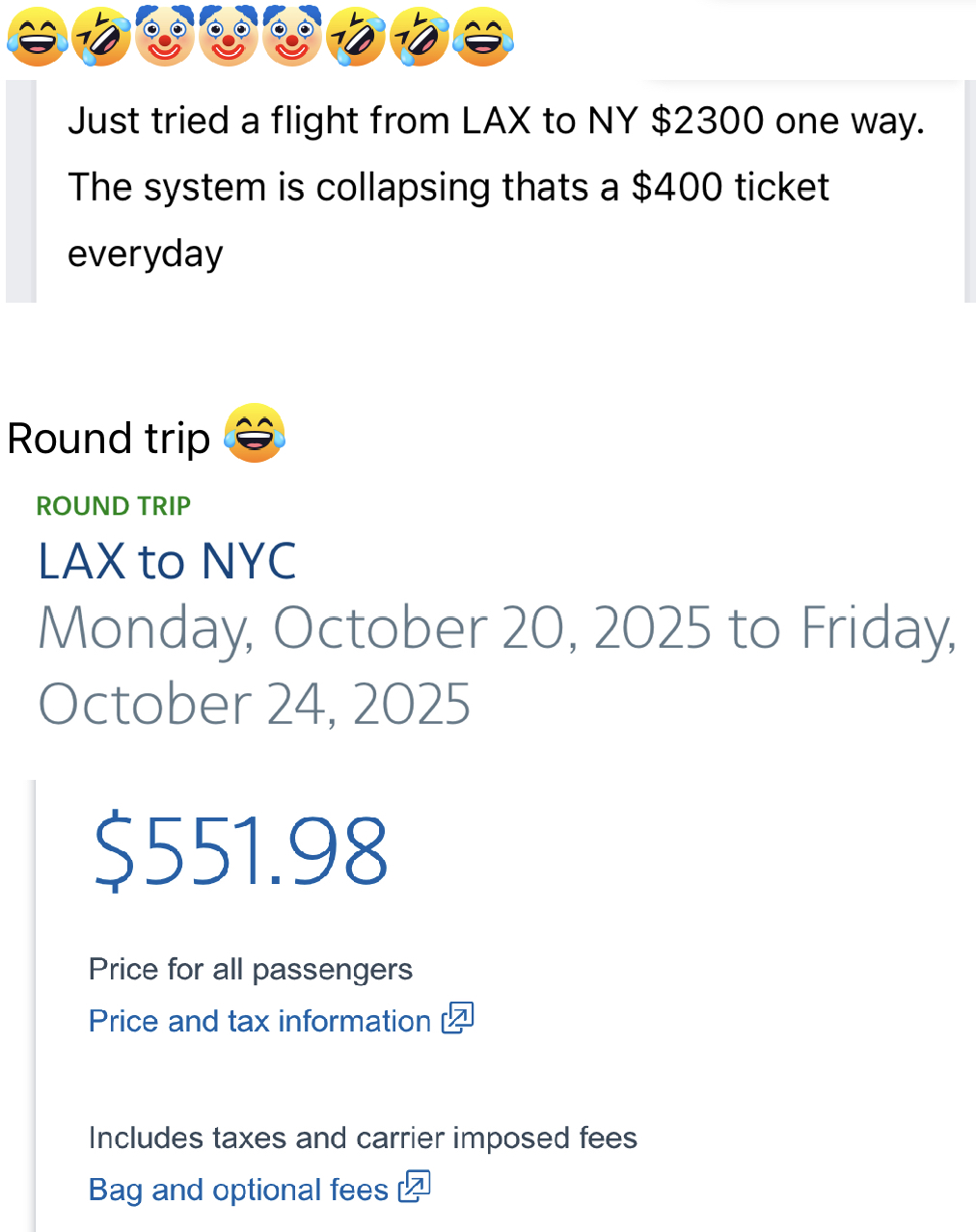
Task: Click the middle clown face emoji
Action: [229, 38]
